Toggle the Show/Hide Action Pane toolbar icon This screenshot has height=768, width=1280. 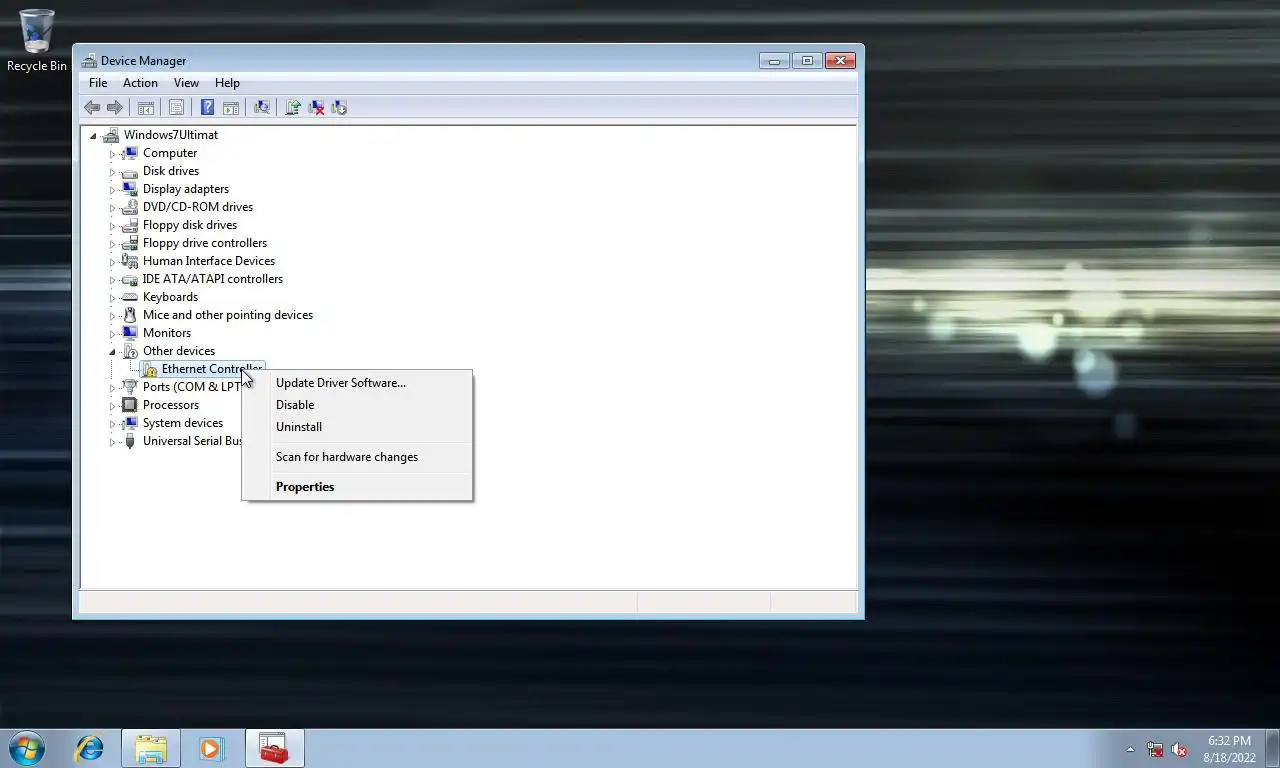click(230, 107)
